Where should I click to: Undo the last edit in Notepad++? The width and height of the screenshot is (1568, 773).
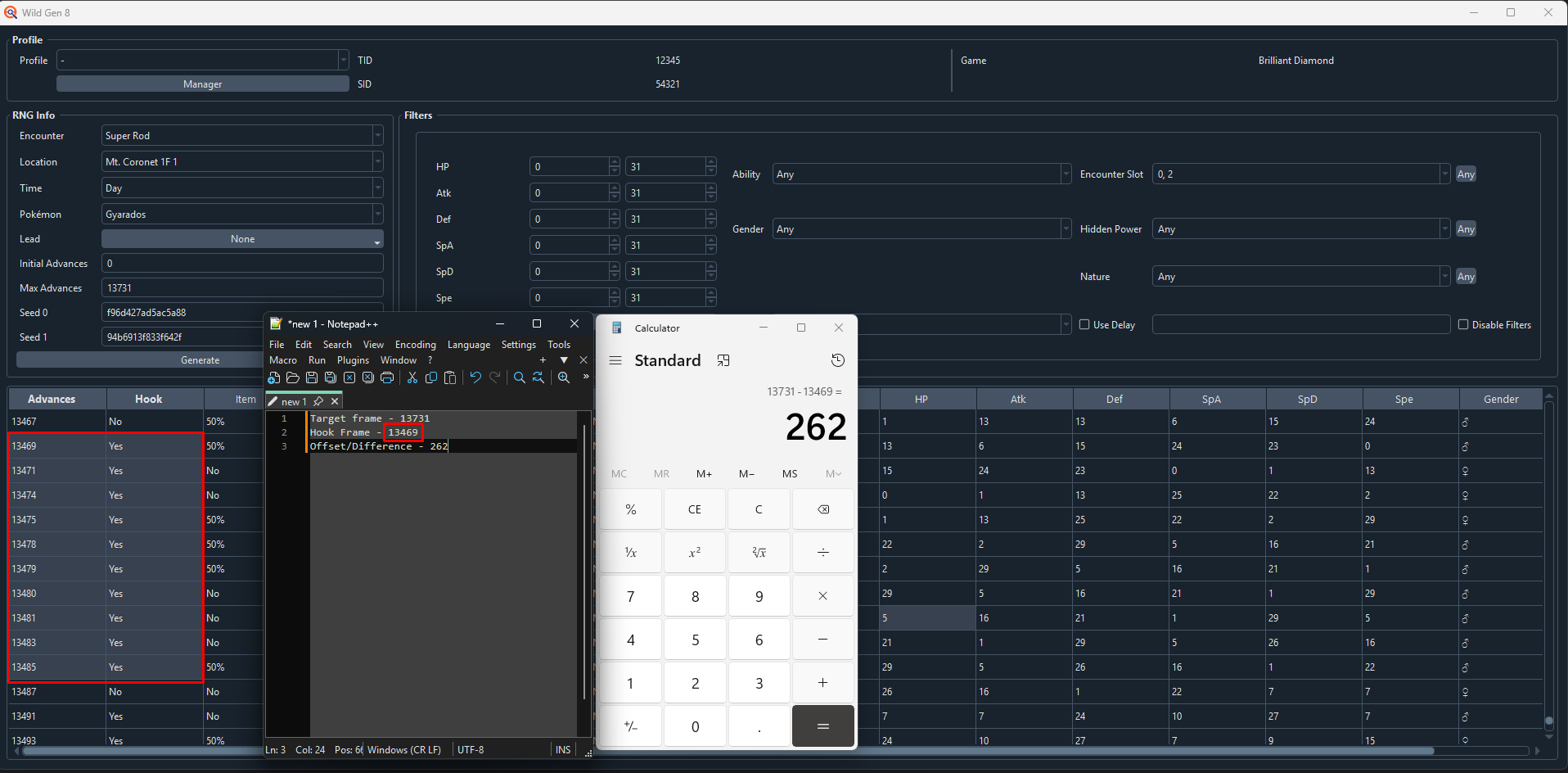point(475,377)
